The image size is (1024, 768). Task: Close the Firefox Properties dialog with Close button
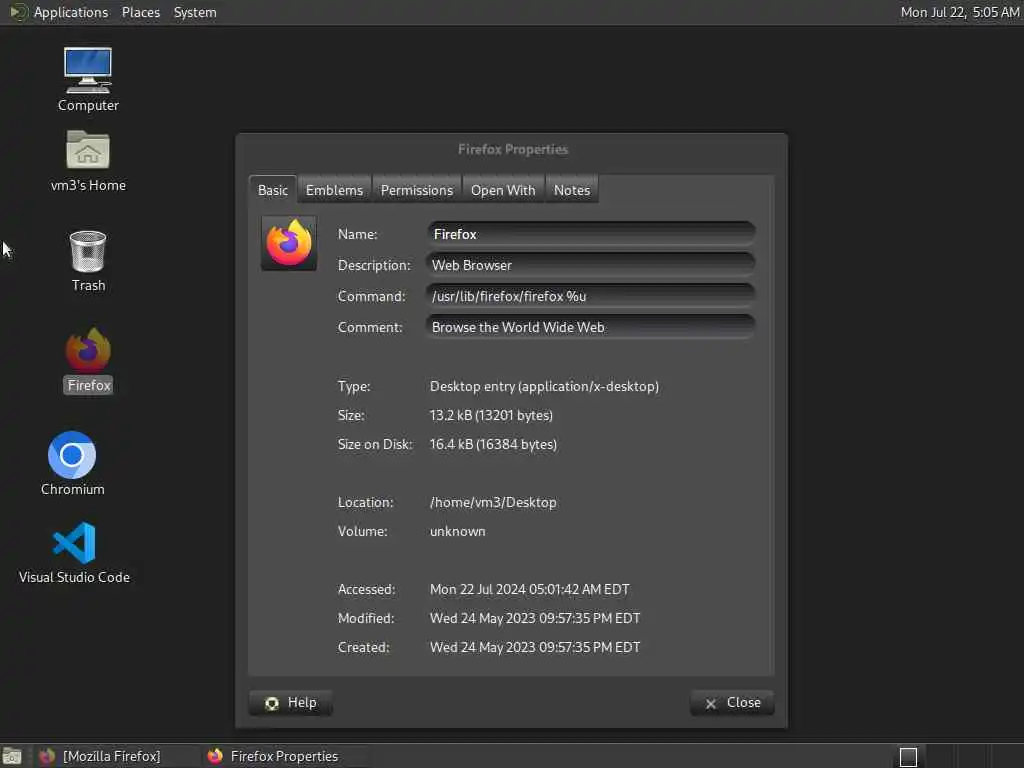[x=732, y=703]
